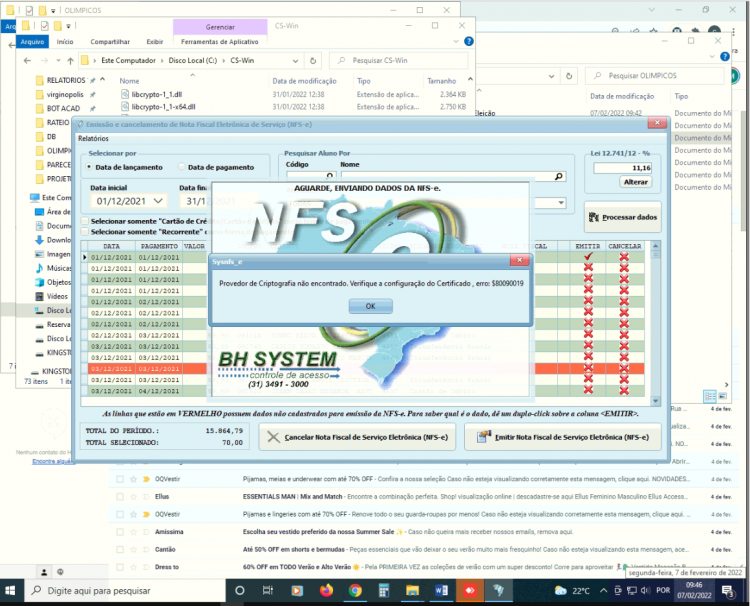Expand the CS-Win address bar dropdown
750x606 pixels.
(295, 61)
